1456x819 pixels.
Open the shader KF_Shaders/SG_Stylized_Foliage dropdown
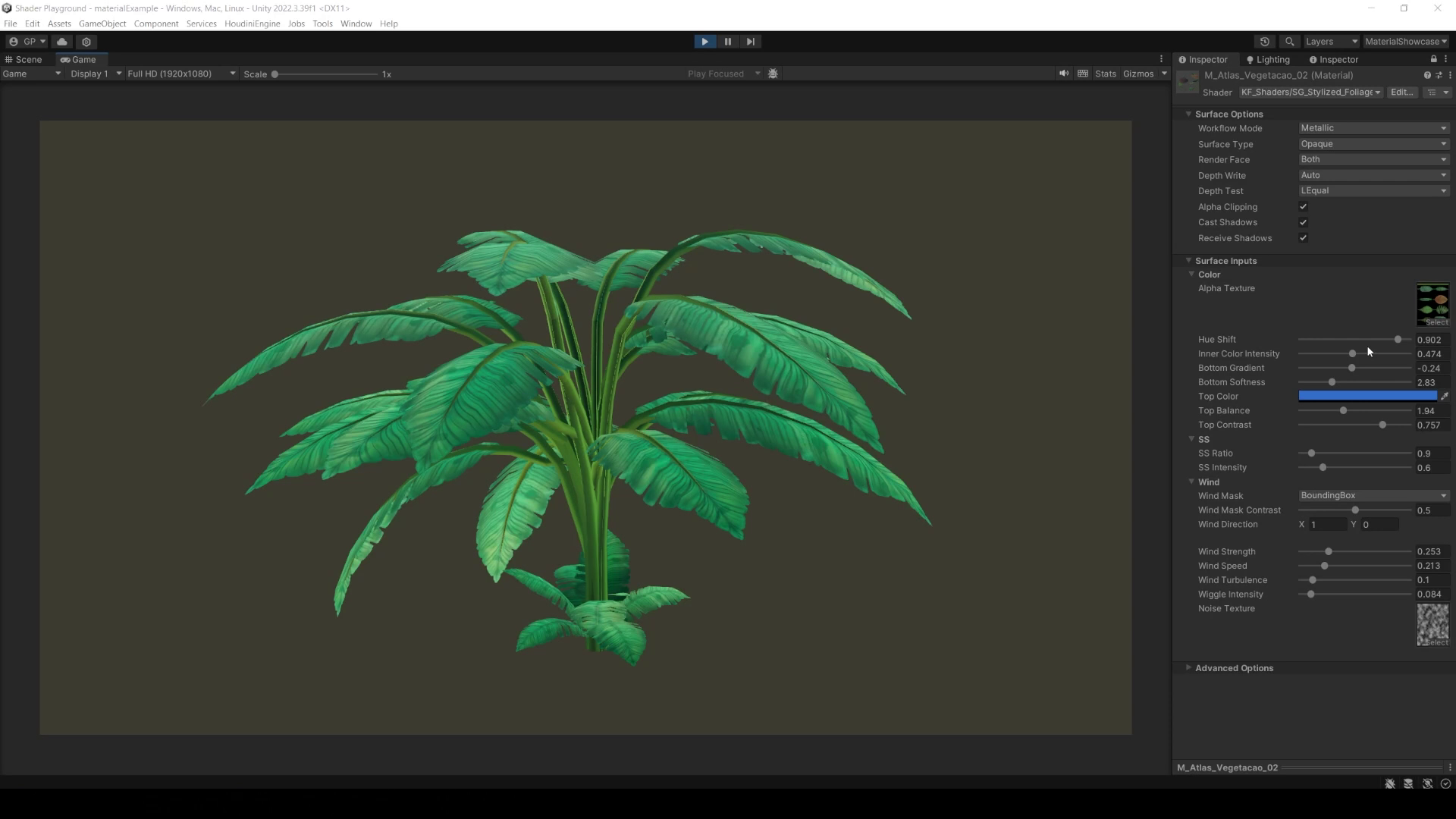pos(1310,92)
